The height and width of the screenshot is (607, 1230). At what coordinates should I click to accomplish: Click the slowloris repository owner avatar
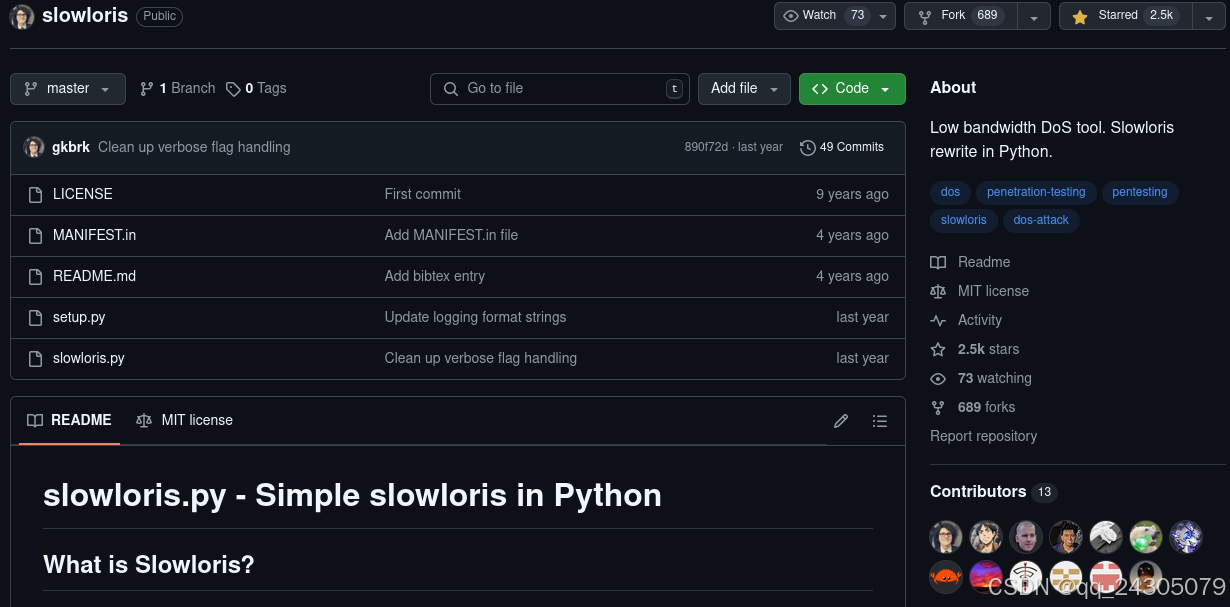[22, 16]
